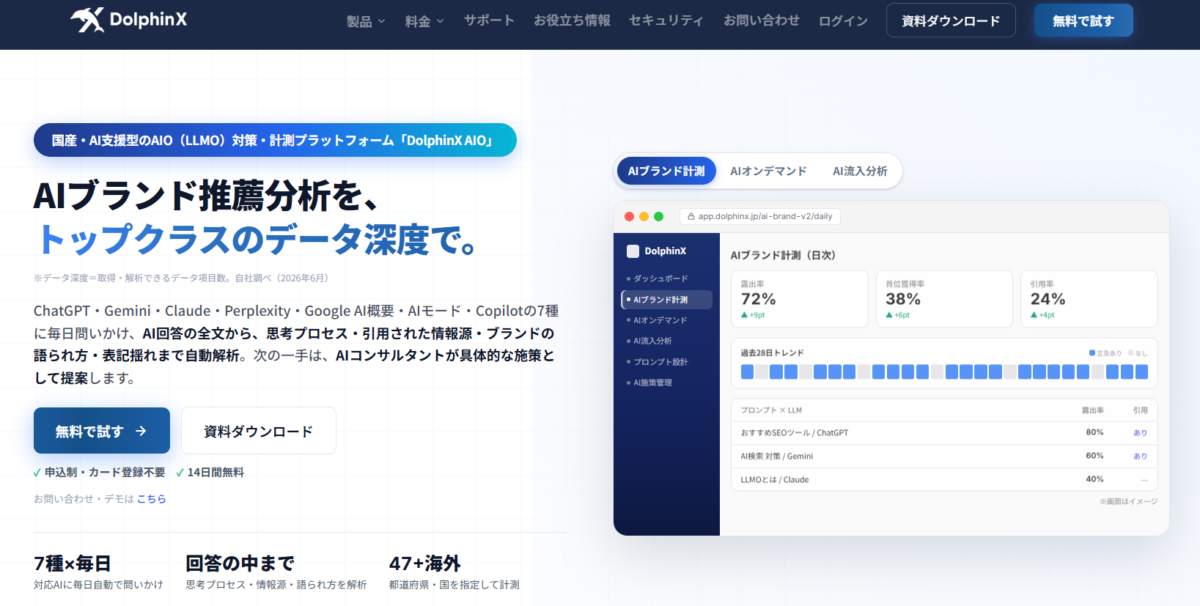Click the first blue trend square

747,372
